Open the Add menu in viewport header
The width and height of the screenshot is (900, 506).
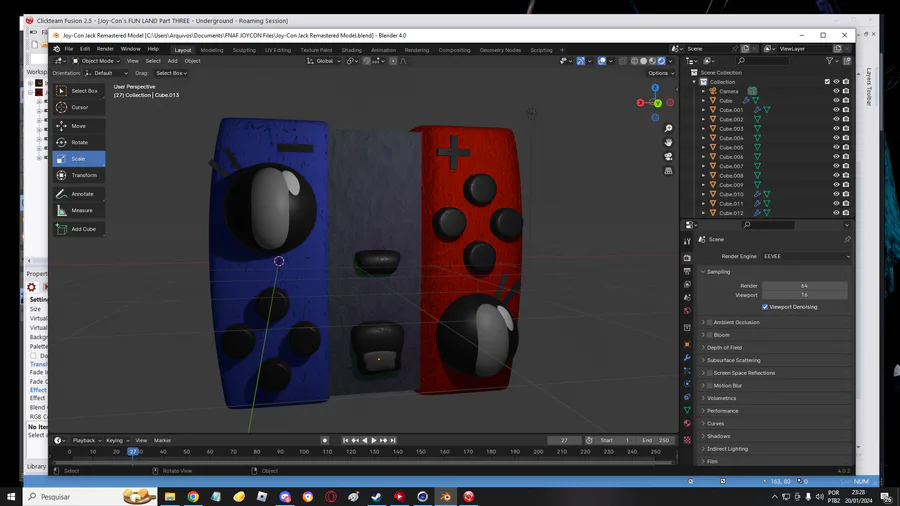[172, 61]
